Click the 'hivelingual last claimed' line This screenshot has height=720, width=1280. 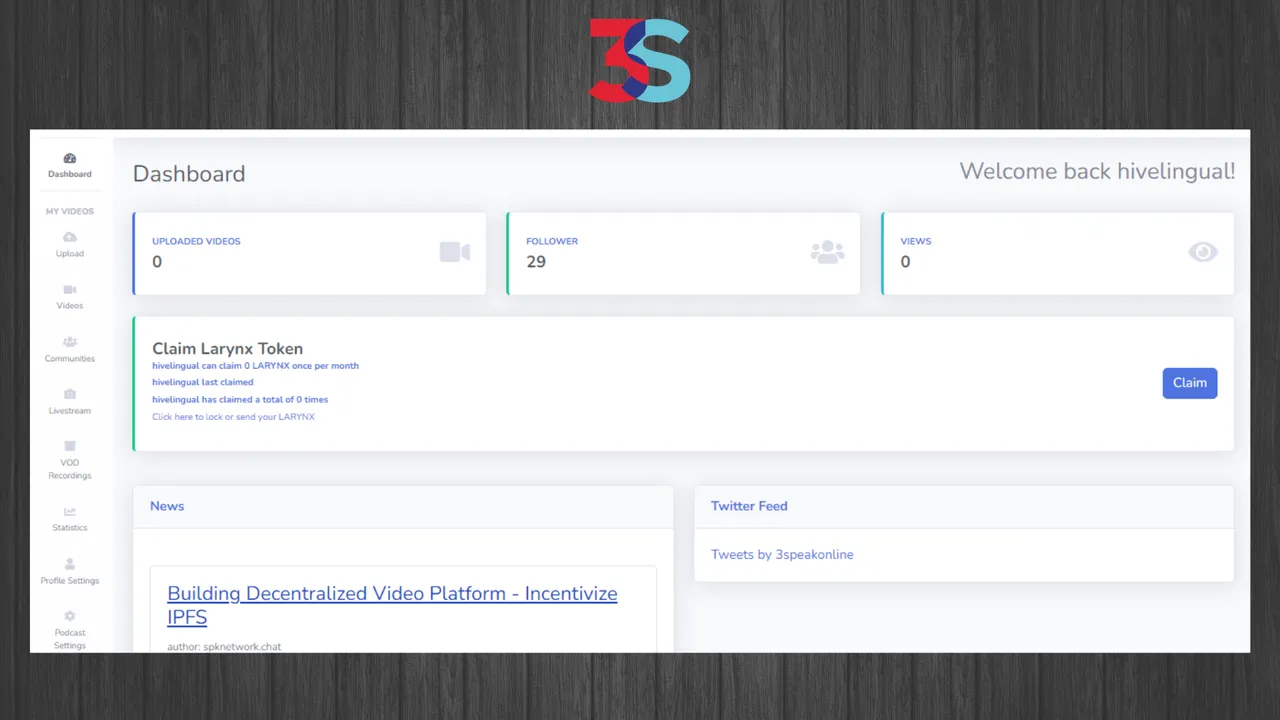coord(203,382)
